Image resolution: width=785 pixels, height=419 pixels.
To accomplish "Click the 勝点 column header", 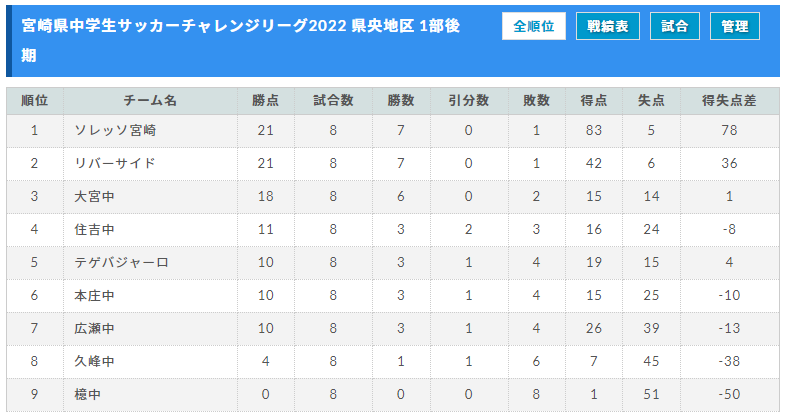I will coord(265,101).
